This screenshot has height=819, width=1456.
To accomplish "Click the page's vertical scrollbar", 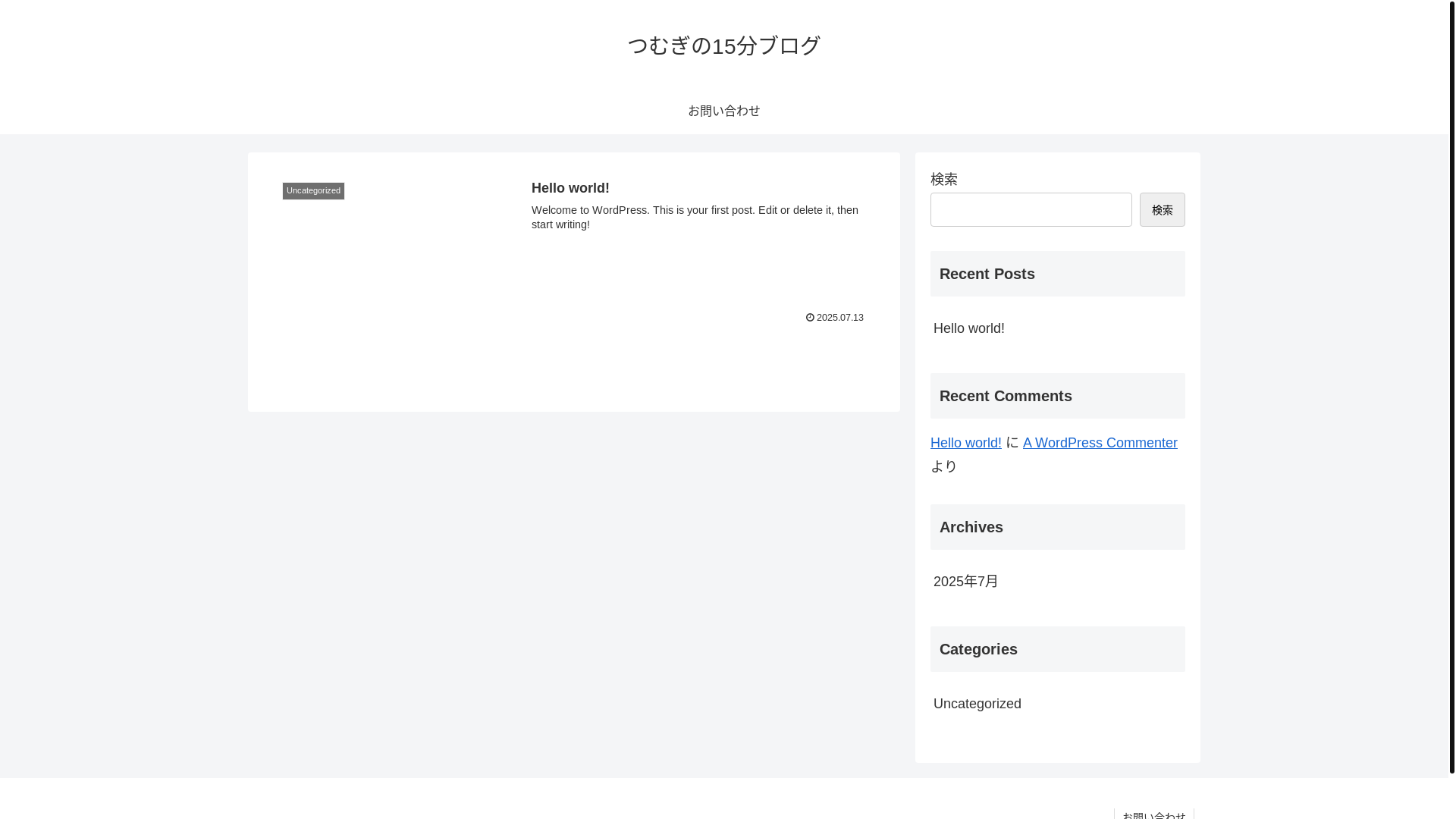I will [1452, 387].
